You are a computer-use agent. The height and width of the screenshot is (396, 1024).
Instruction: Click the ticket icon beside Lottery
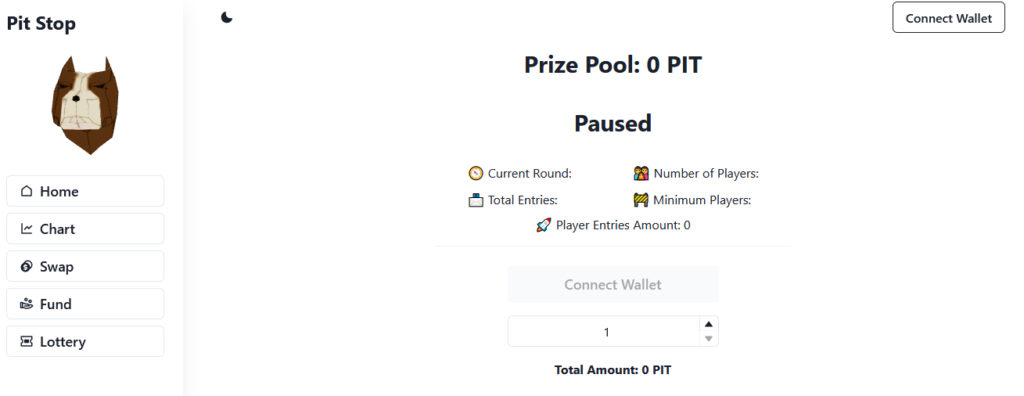coord(26,341)
